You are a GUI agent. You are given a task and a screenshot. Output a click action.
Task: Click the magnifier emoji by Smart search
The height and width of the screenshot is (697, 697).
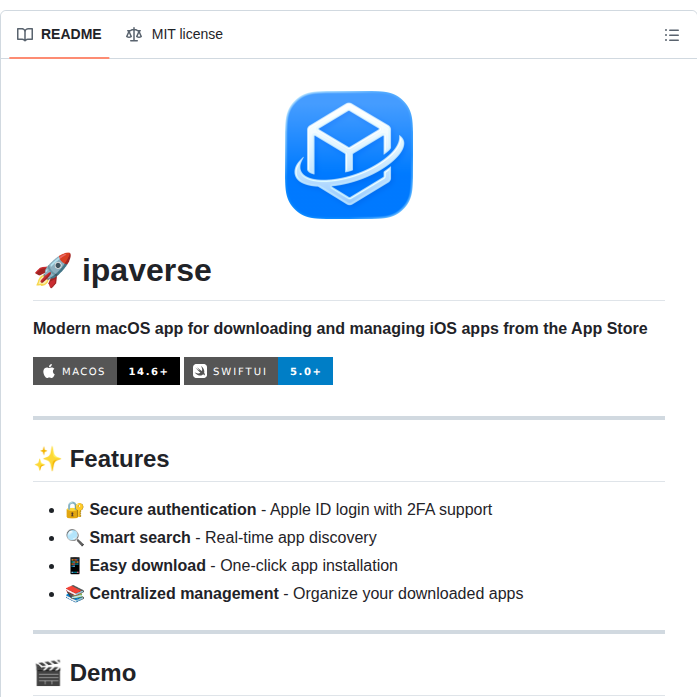click(x=75, y=537)
